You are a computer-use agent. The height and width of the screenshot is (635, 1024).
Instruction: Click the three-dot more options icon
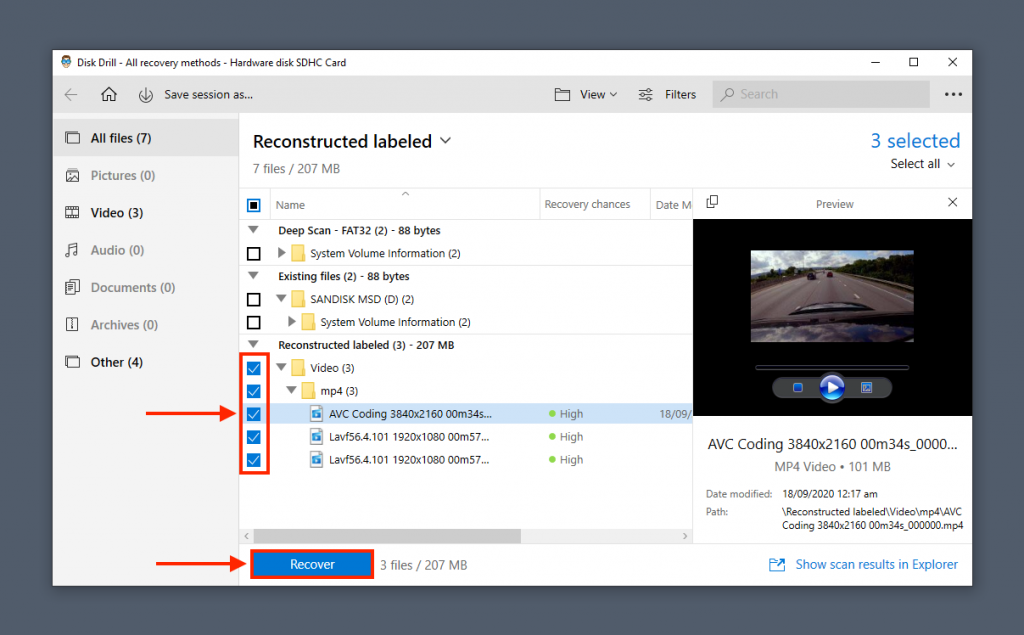pos(952,94)
